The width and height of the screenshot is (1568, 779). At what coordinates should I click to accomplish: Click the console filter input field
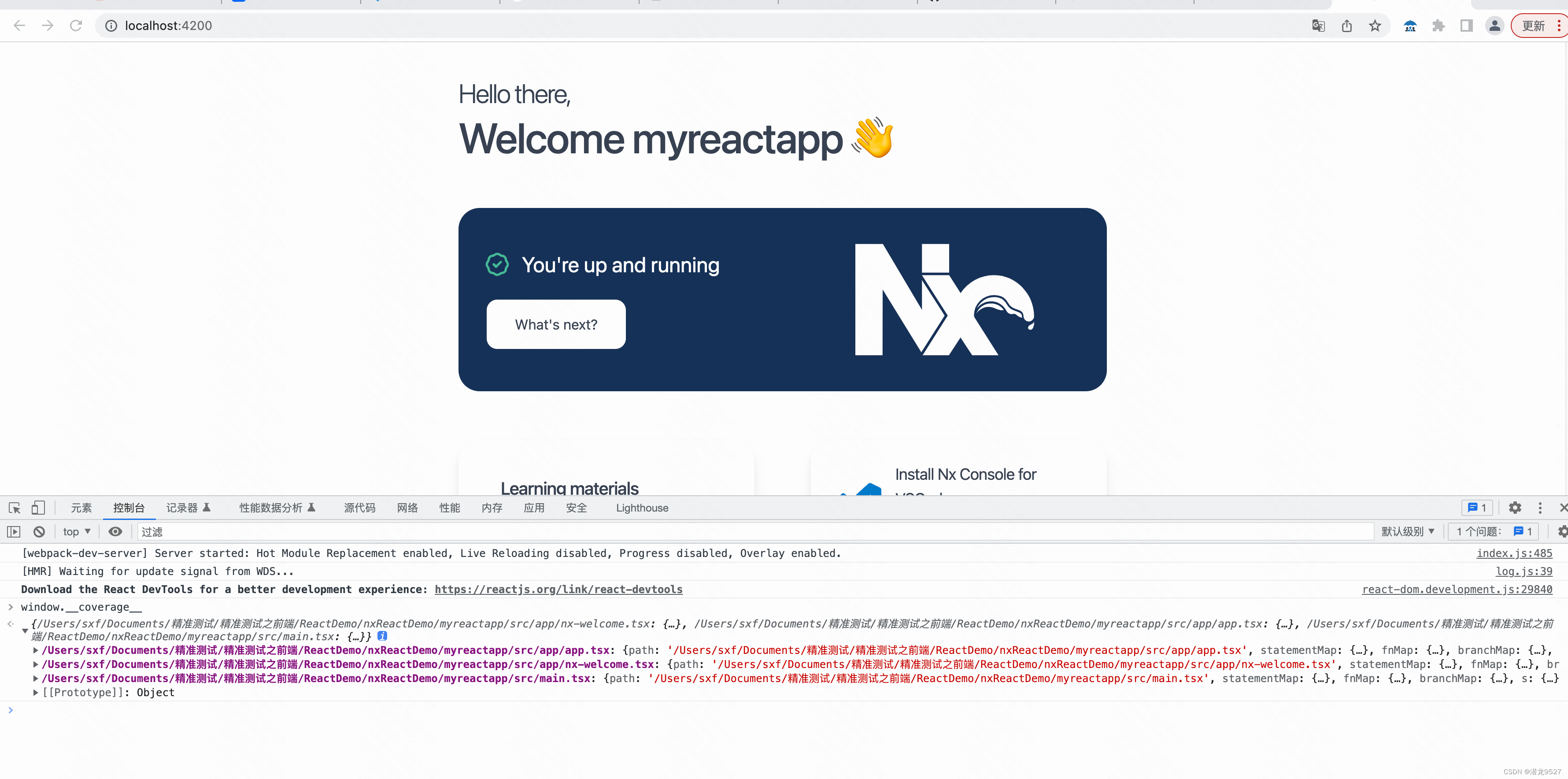tap(426, 531)
